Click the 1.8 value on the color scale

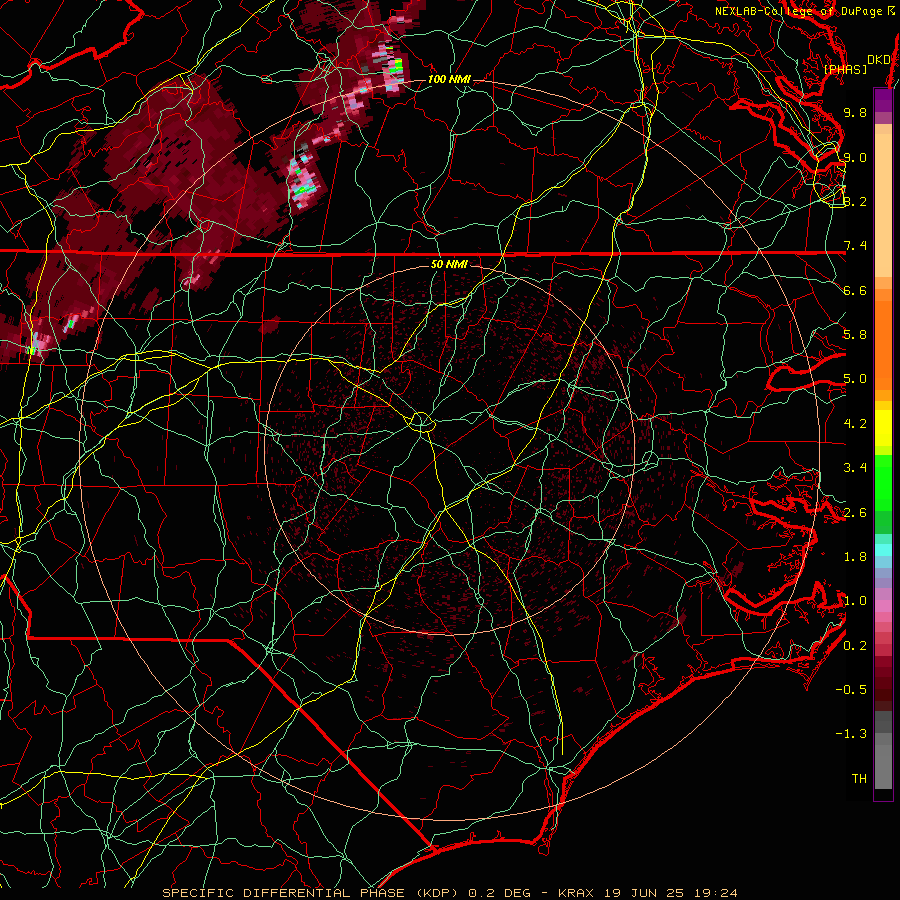click(x=855, y=557)
